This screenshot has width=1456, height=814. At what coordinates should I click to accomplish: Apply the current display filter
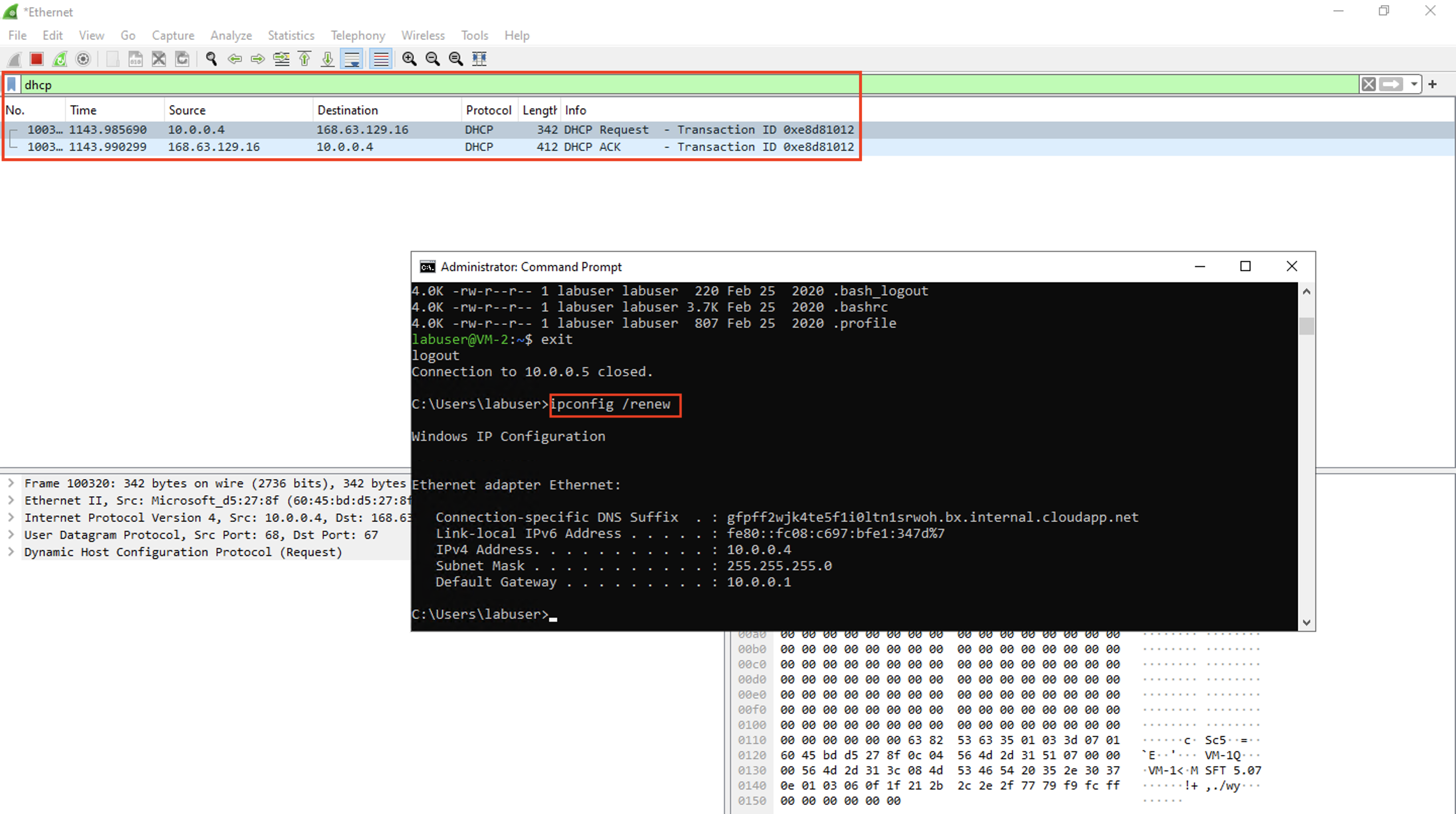point(1392,84)
